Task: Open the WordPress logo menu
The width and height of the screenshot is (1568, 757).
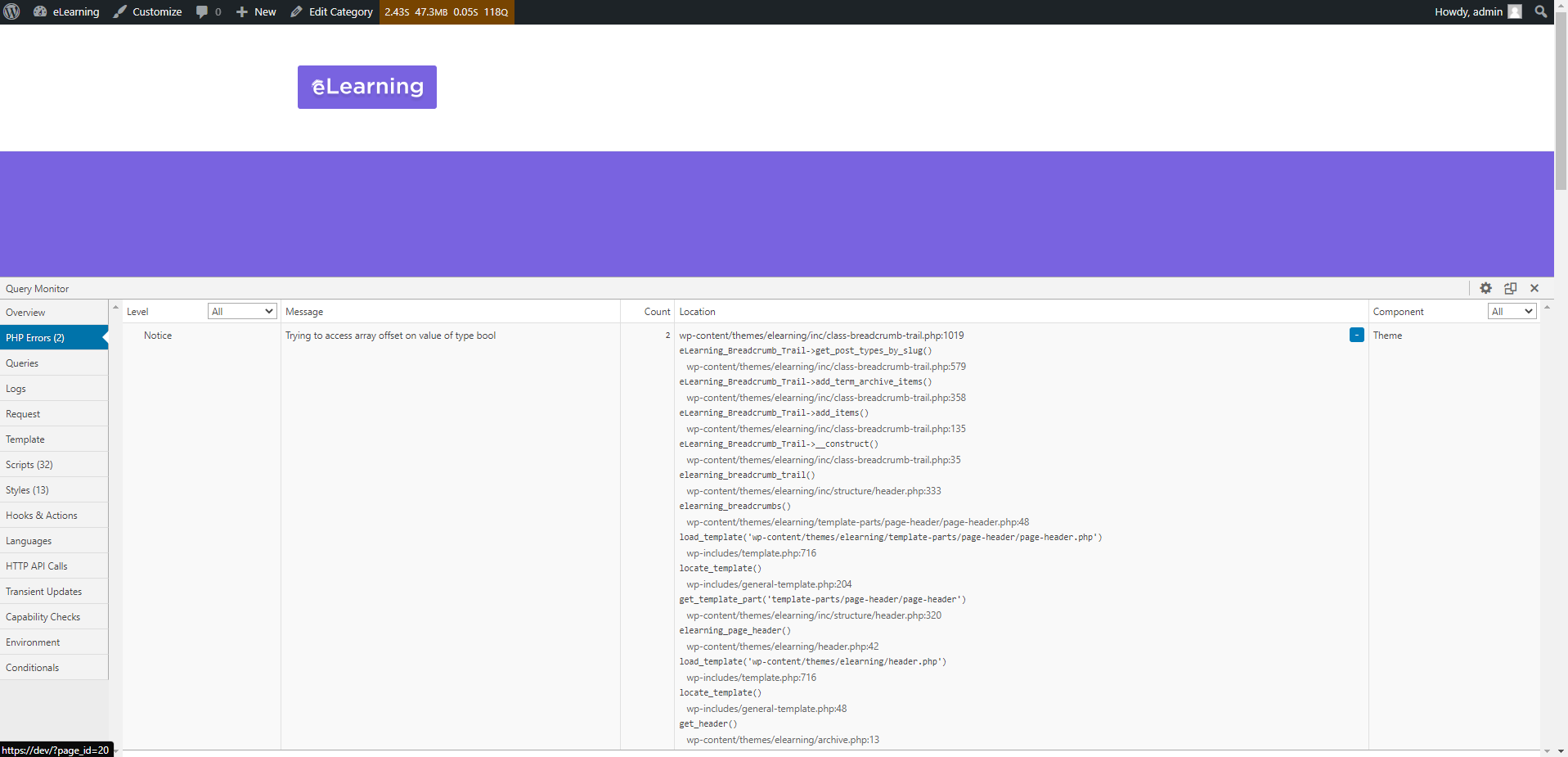Action: 11,11
